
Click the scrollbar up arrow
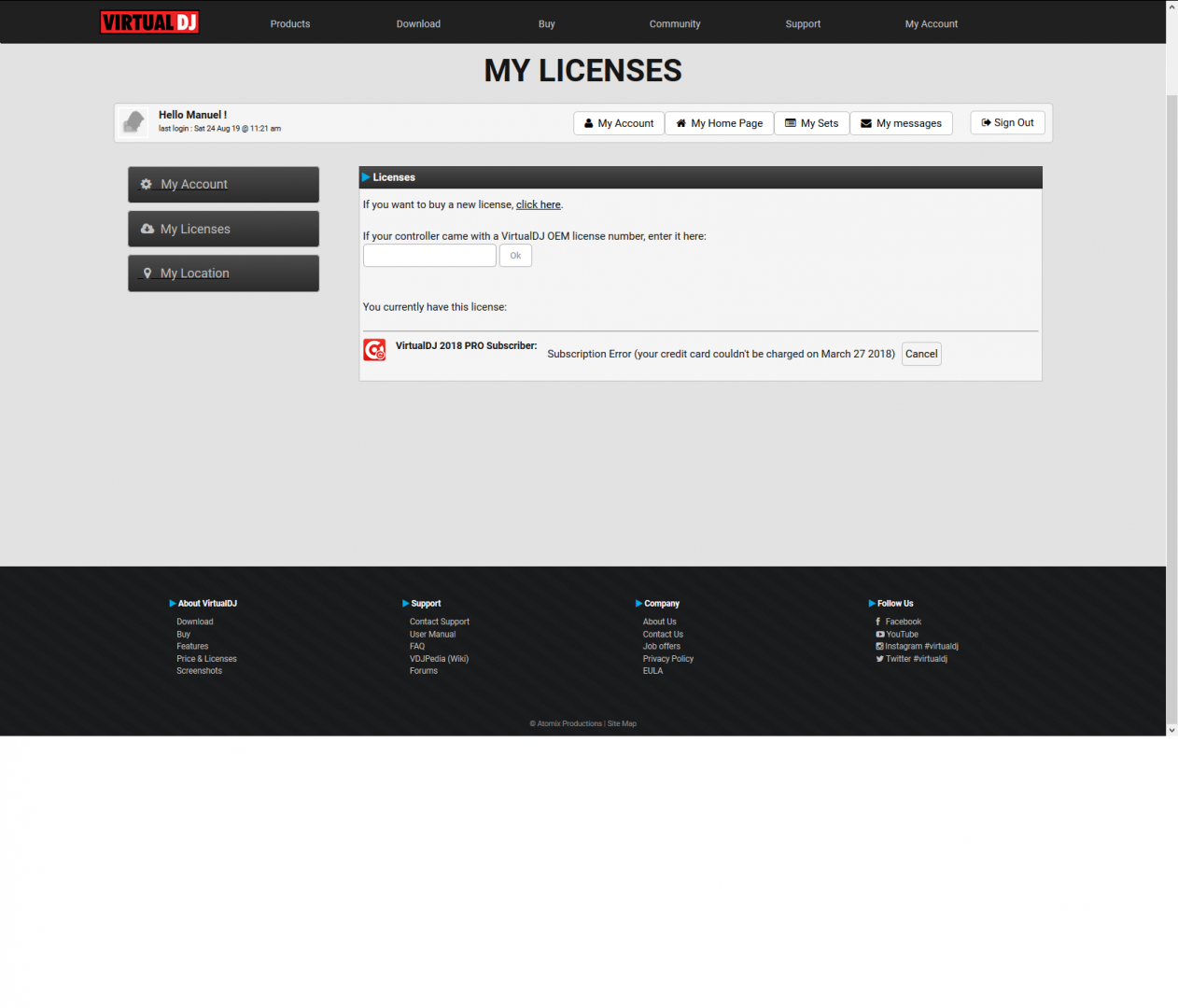tap(1172, 7)
